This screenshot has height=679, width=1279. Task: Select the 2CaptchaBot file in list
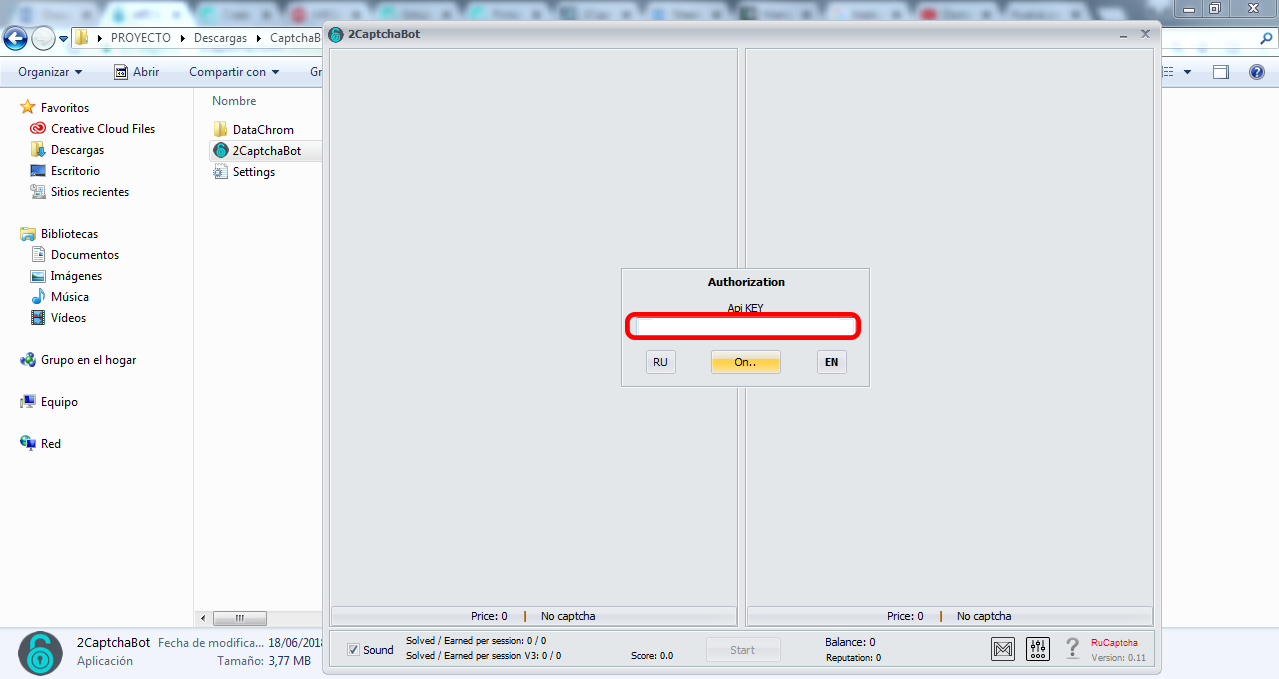[265, 151]
